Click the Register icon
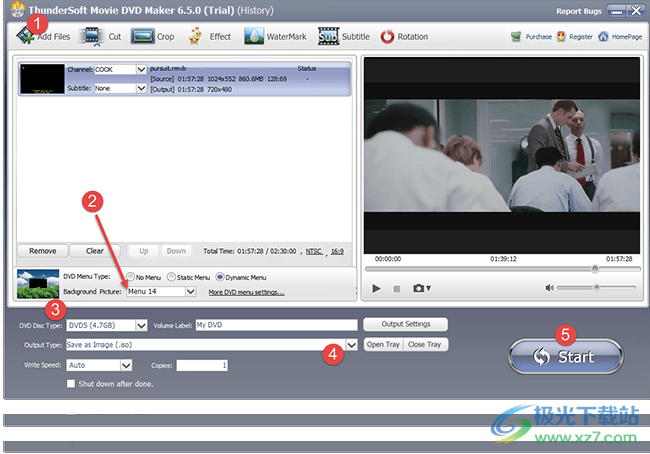This screenshot has width=650, height=454. [561, 37]
